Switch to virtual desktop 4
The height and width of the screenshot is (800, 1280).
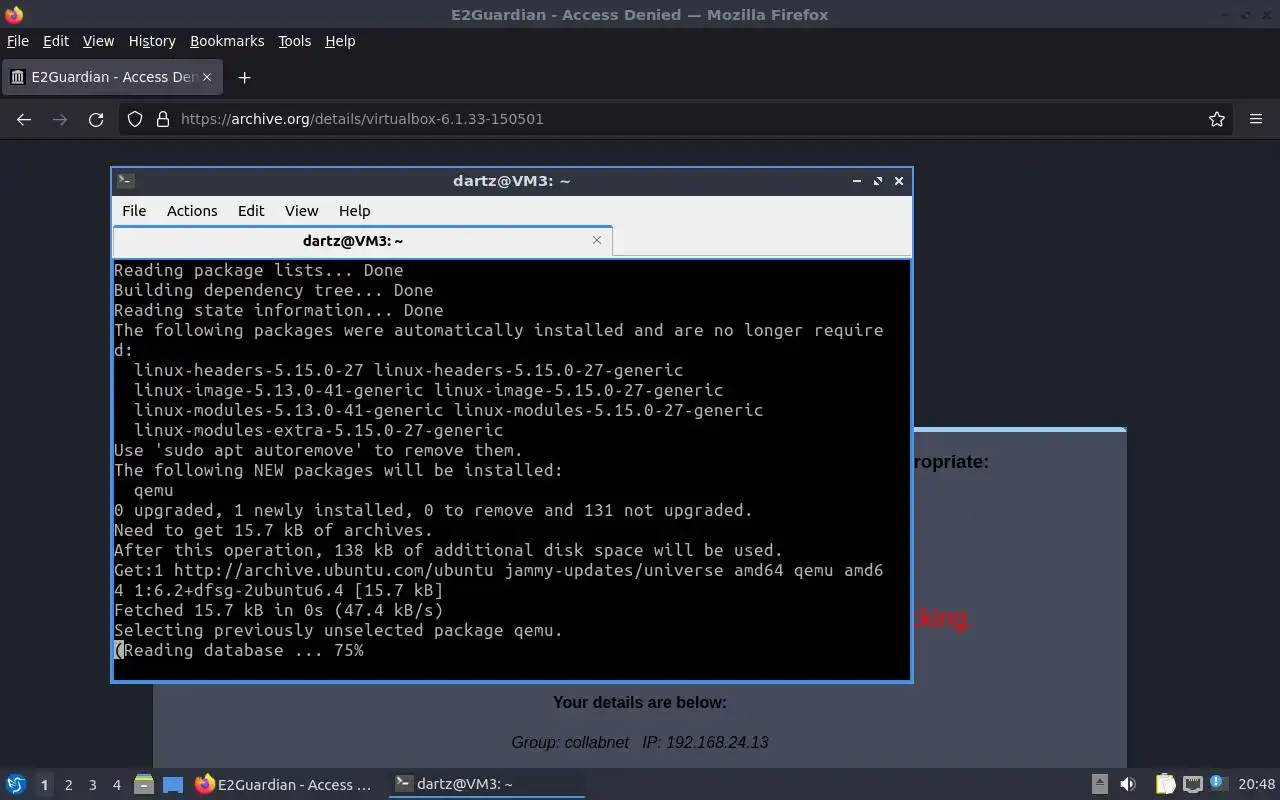(116, 785)
